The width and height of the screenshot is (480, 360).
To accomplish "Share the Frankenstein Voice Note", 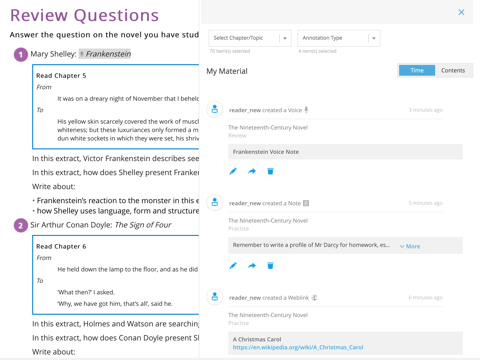I will [x=252, y=171].
